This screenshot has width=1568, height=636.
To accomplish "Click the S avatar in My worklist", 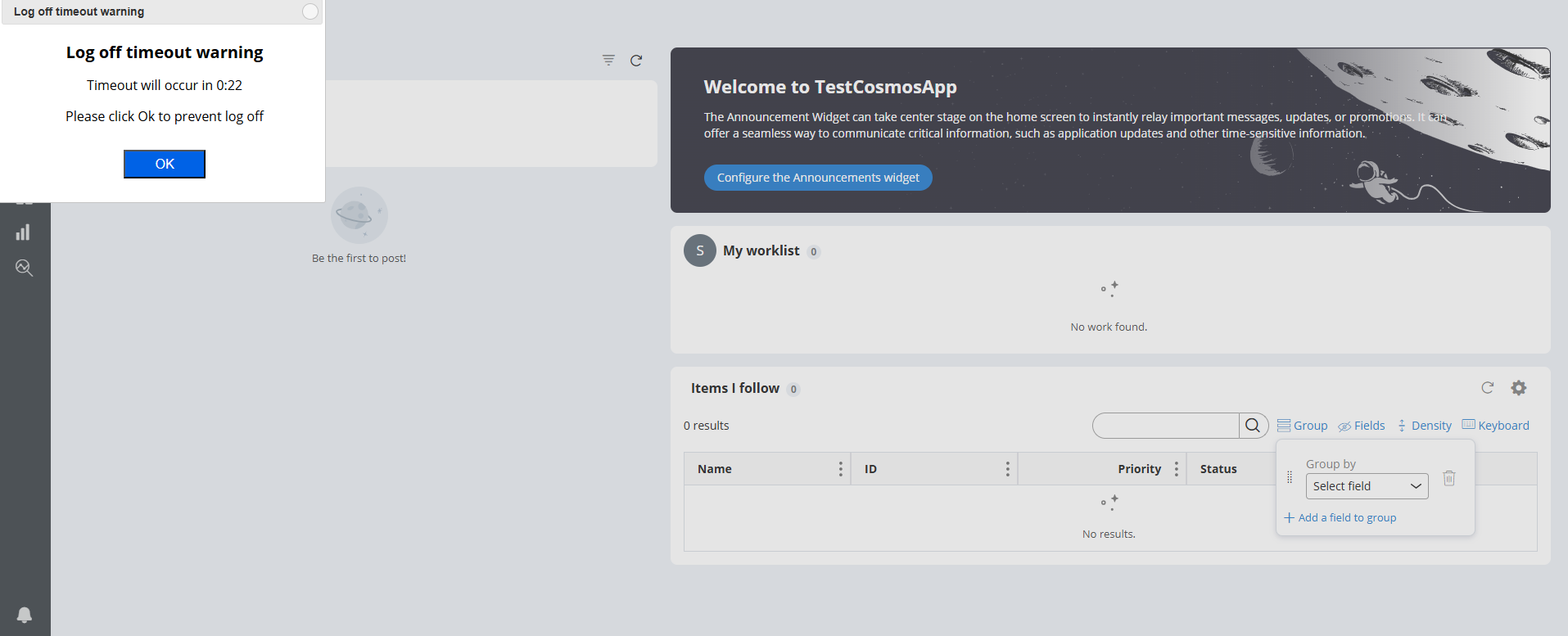I will (x=700, y=250).
